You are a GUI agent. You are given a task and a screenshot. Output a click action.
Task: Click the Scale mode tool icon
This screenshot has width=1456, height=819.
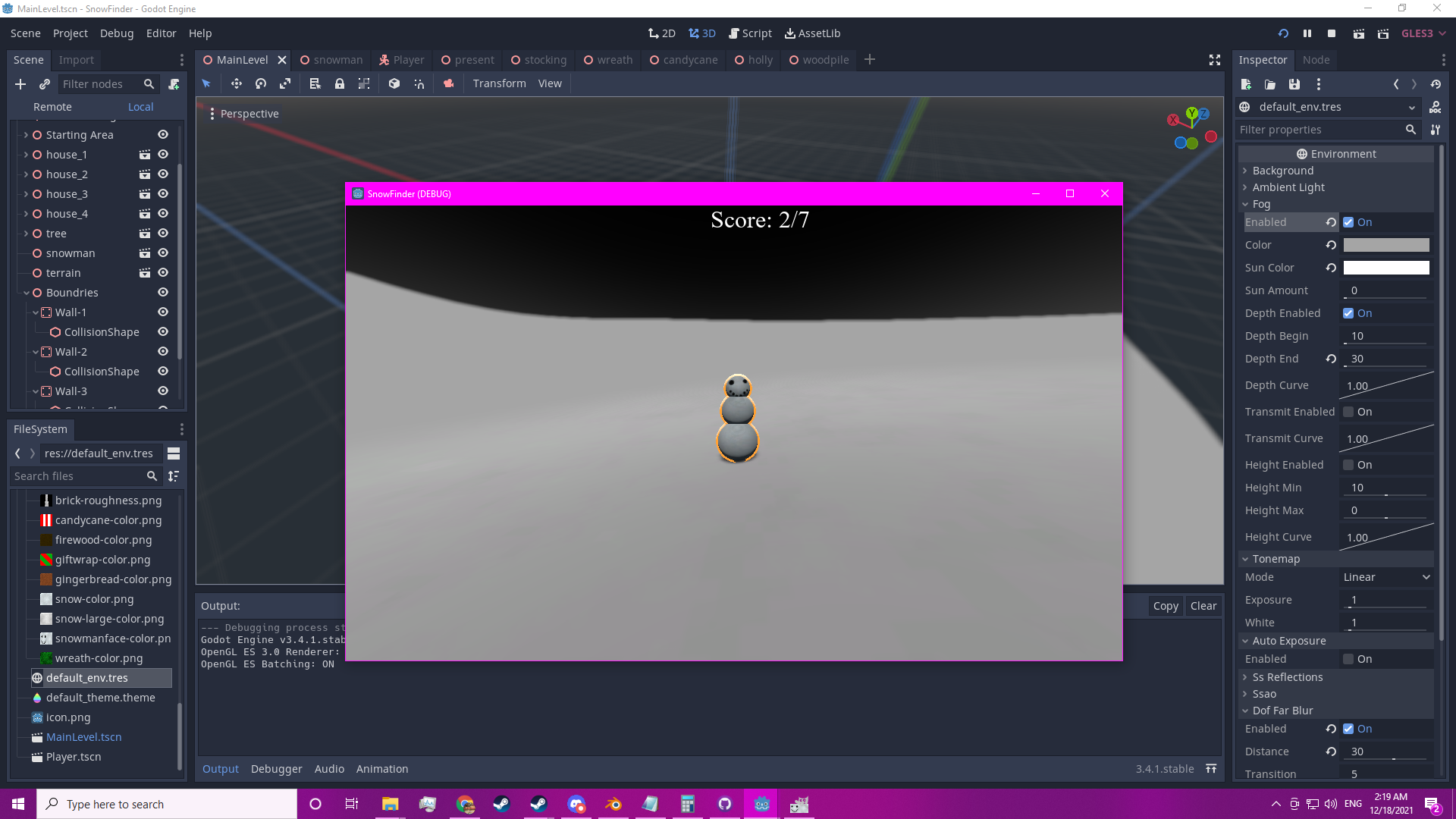(x=285, y=83)
